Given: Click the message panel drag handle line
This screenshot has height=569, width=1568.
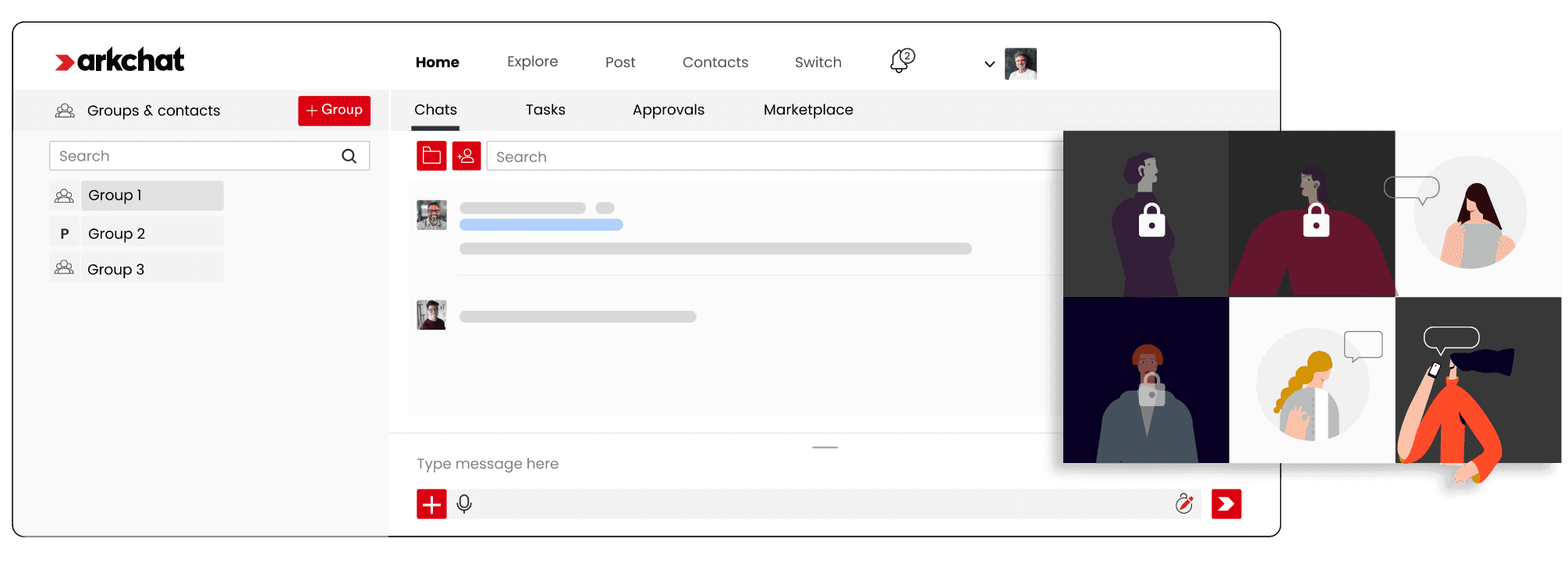Looking at the screenshot, I should click(825, 447).
